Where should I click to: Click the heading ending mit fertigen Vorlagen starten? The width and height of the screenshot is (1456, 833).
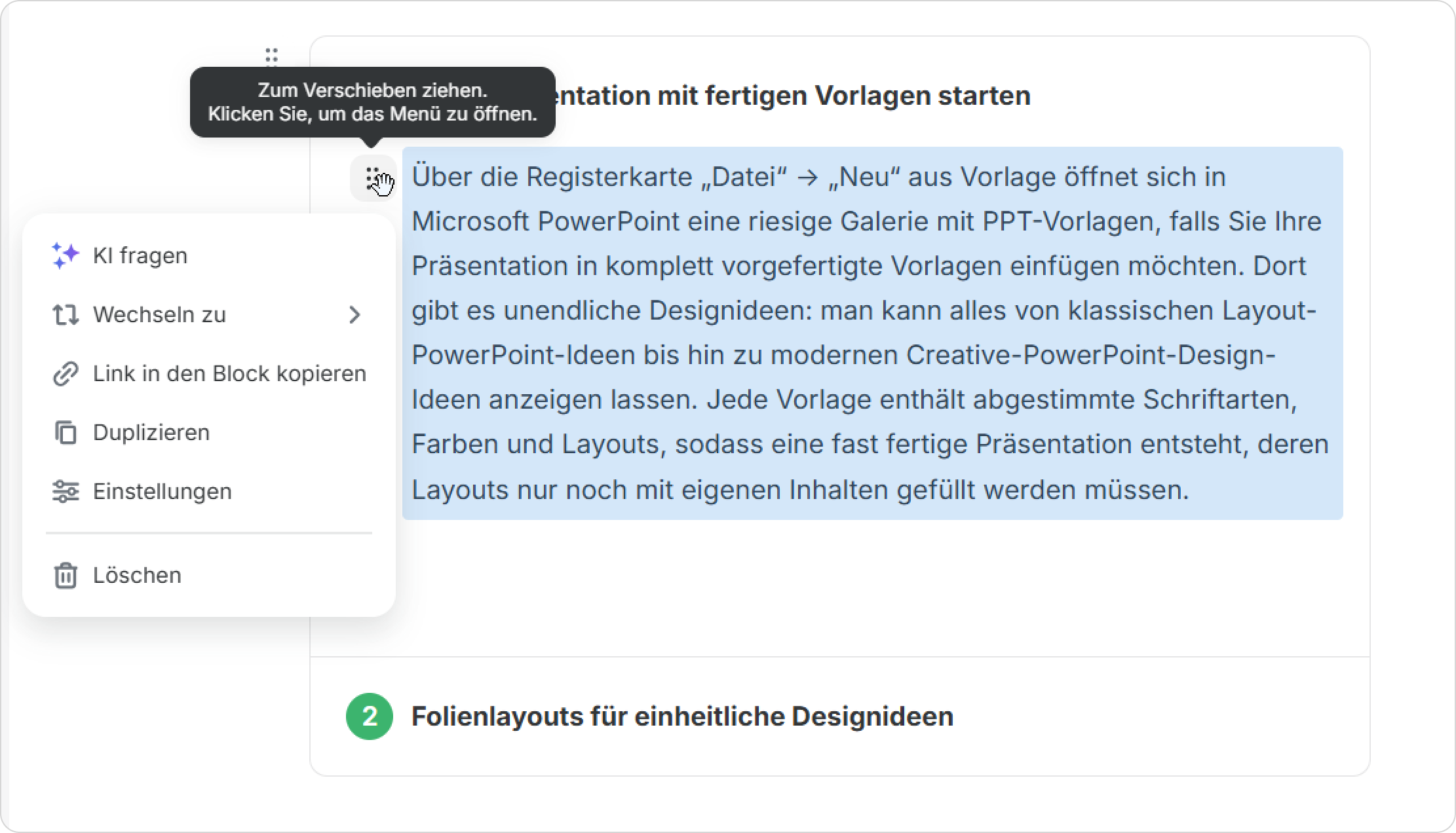(x=793, y=96)
